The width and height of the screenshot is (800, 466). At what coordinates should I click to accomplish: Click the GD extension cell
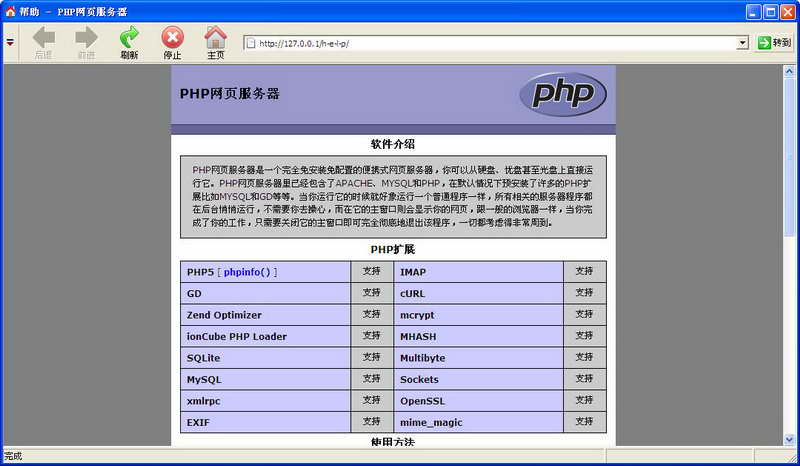265,293
